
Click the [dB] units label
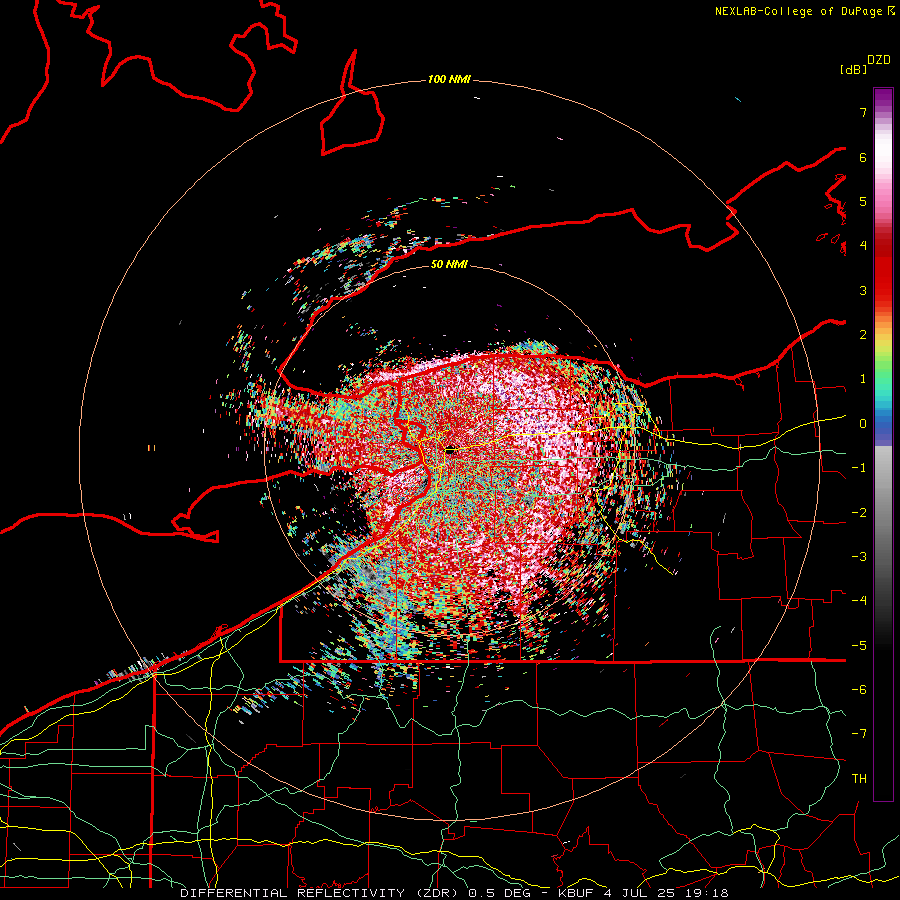854,69
